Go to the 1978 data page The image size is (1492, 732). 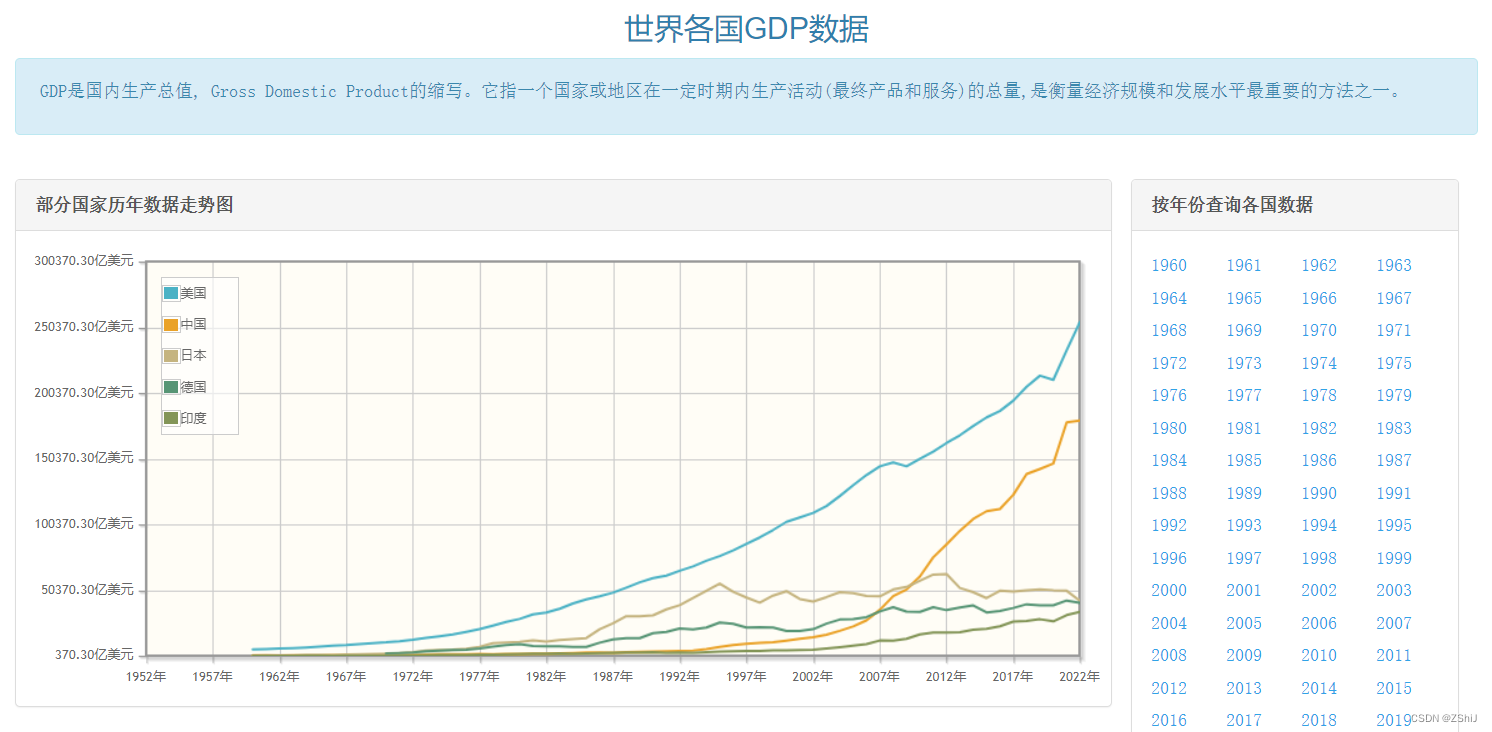pos(1319,395)
